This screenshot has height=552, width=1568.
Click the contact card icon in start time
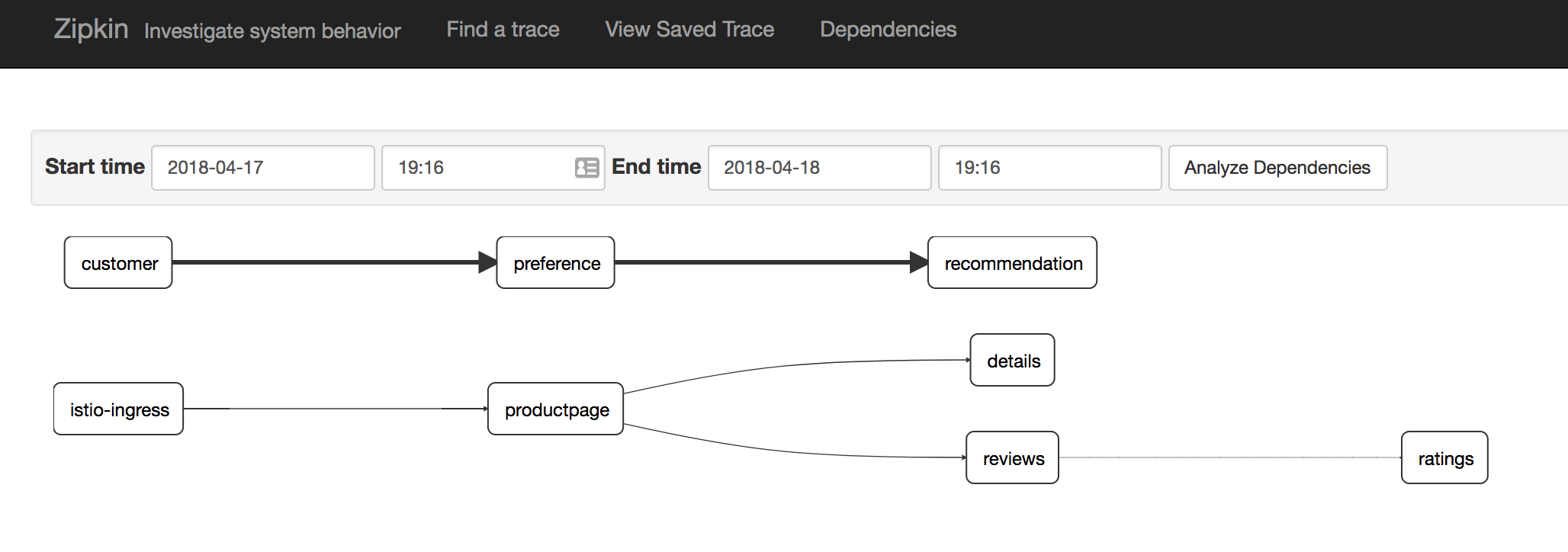click(586, 168)
